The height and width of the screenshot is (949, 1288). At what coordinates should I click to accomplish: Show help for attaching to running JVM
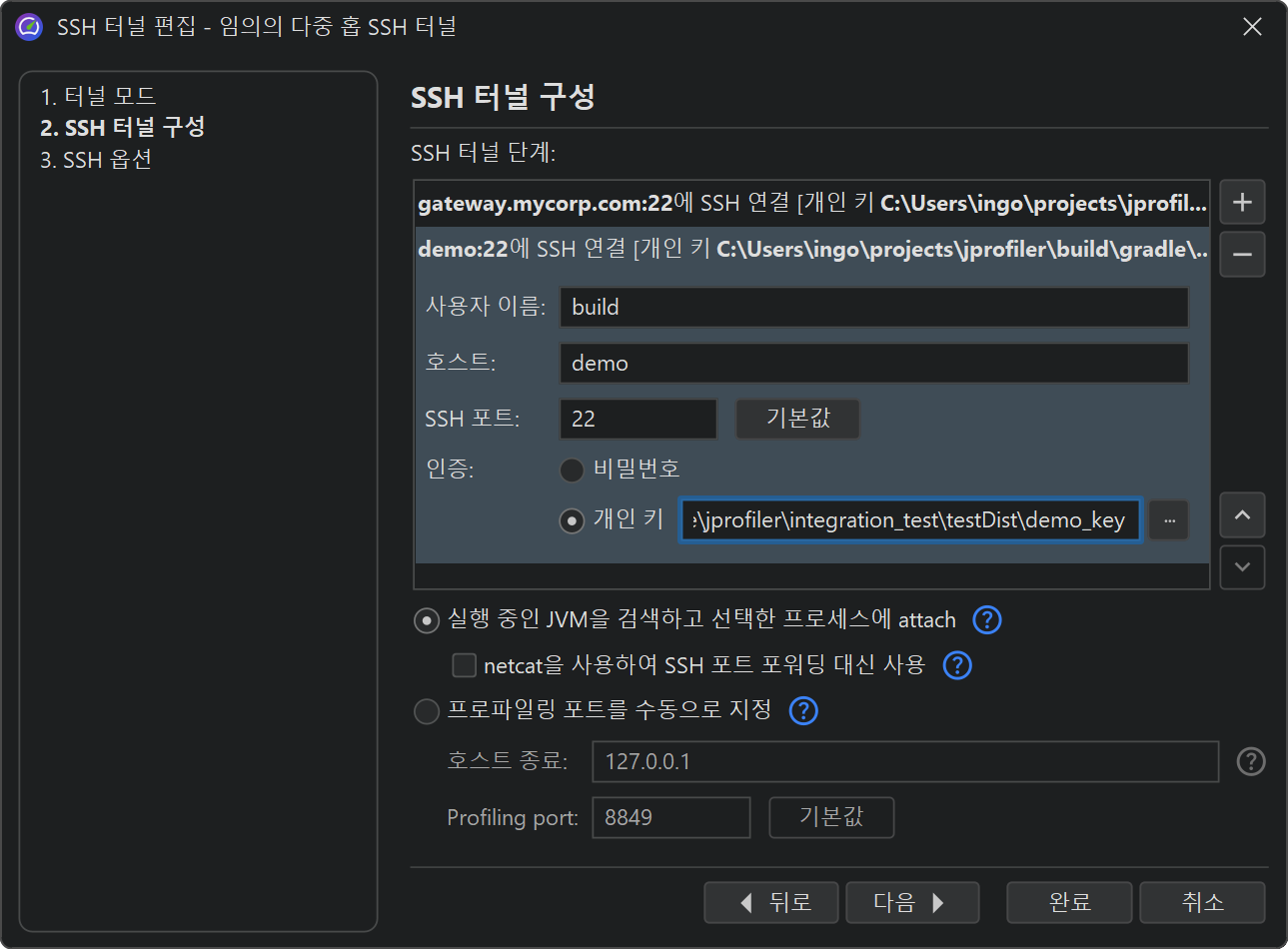(987, 620)
